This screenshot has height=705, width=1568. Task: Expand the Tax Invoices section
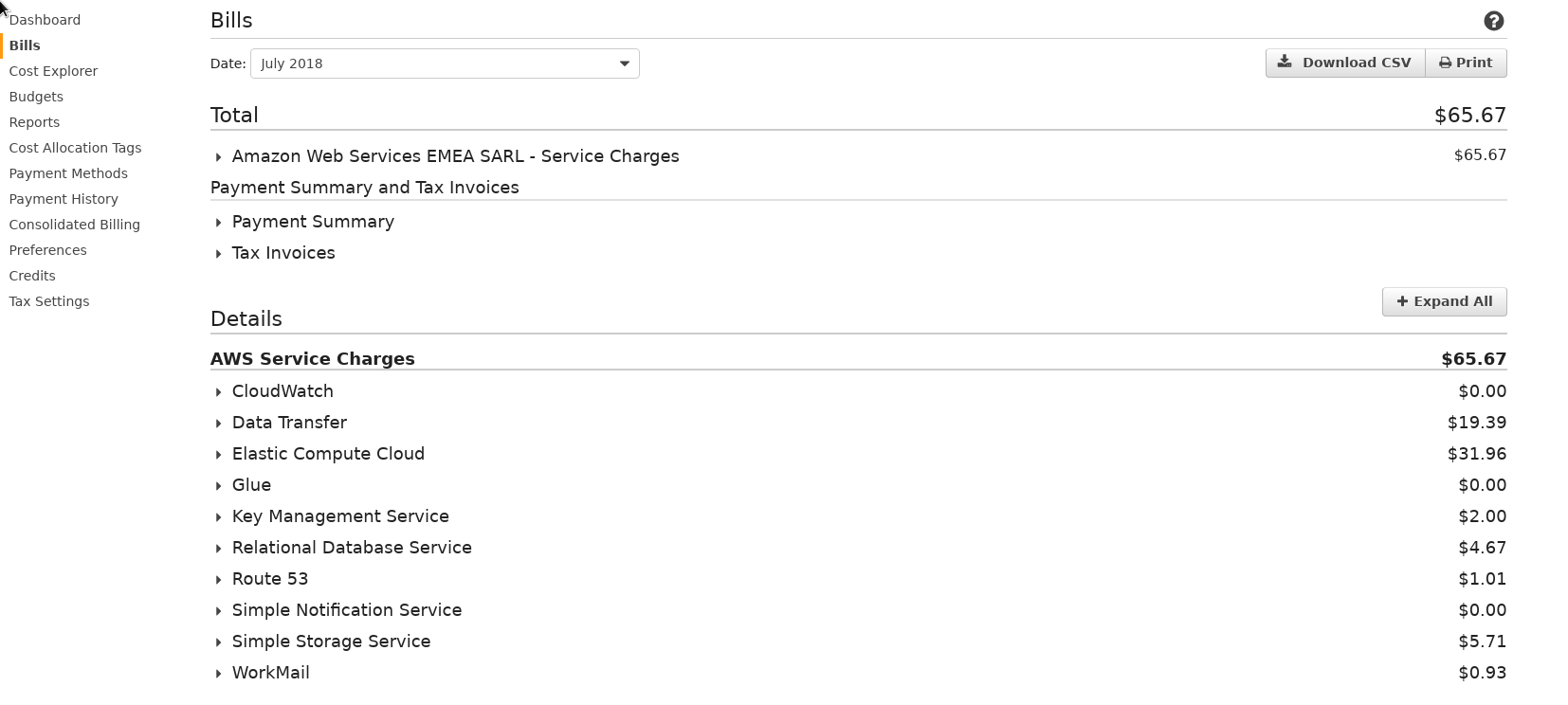click(x=274, y=253)
